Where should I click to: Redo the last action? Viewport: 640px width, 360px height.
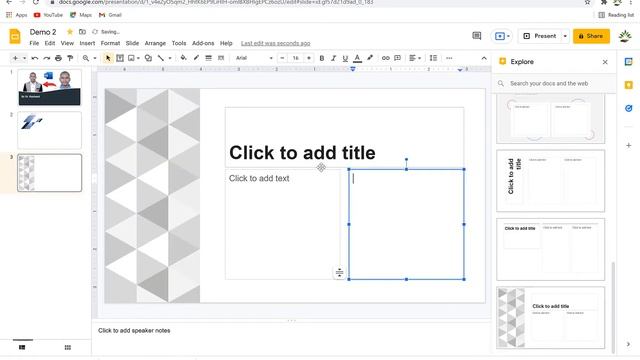tap(47, 58)
